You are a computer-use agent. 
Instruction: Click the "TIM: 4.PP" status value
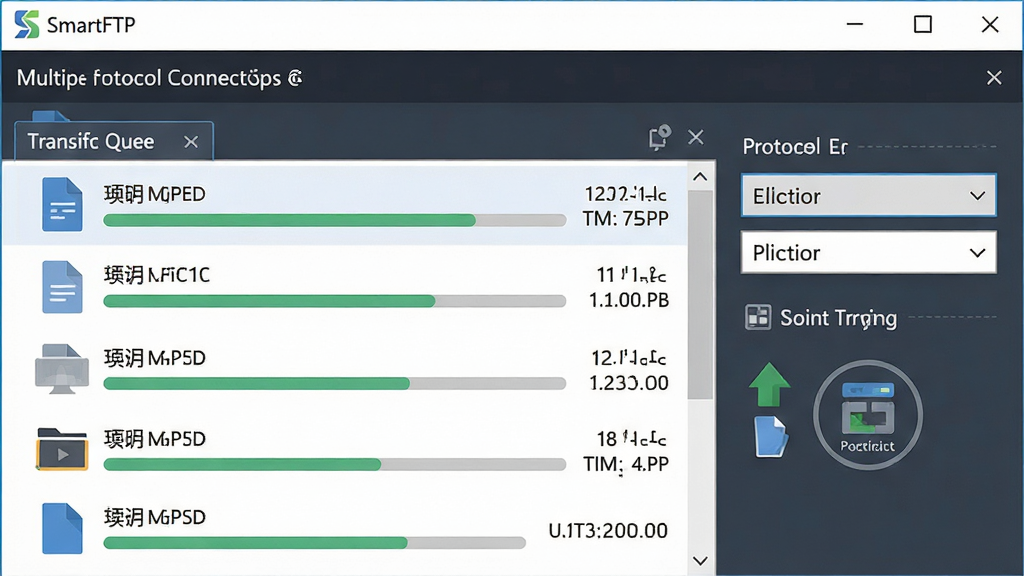tap(626, 464)
